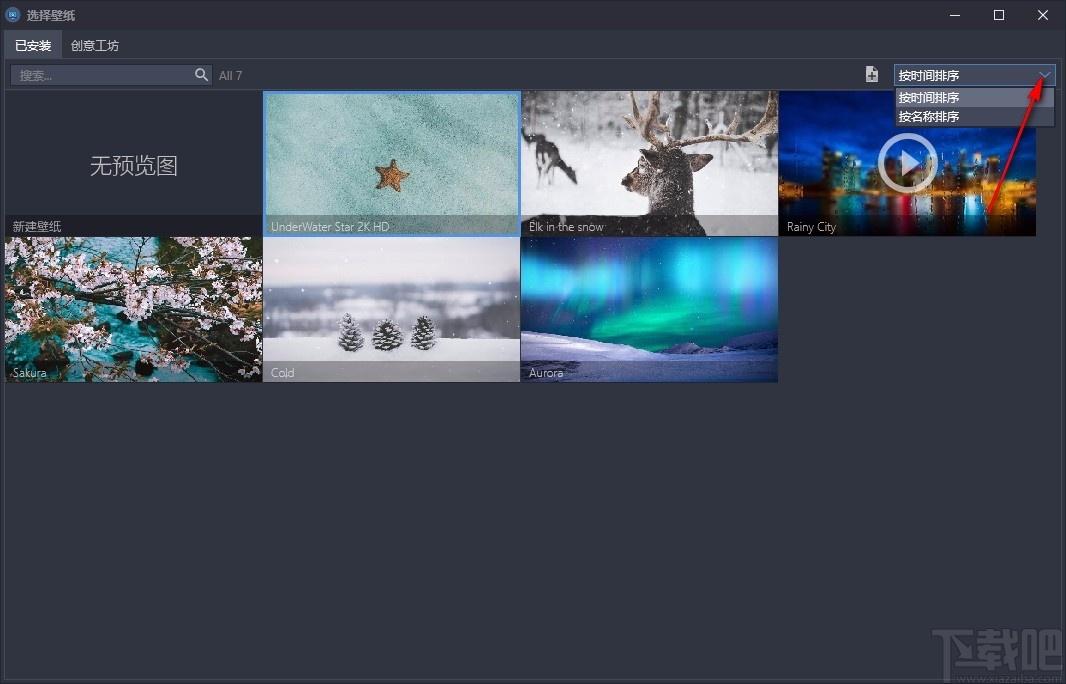Close the 选择壁纸 window
This screenshot has height=684, width=1066.
(1043, 15)
